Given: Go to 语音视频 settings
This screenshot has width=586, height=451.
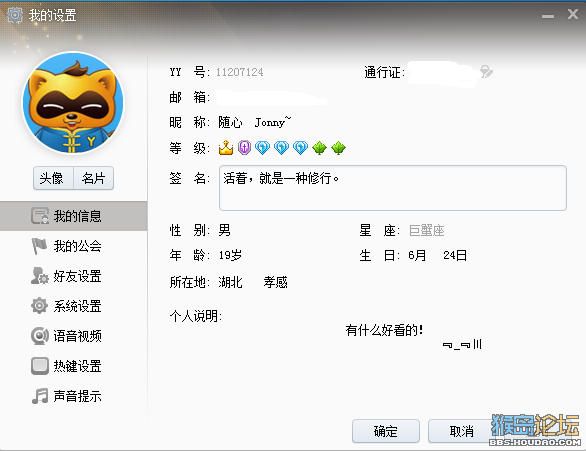Looking at the screenshot, I should click(73, 336).
